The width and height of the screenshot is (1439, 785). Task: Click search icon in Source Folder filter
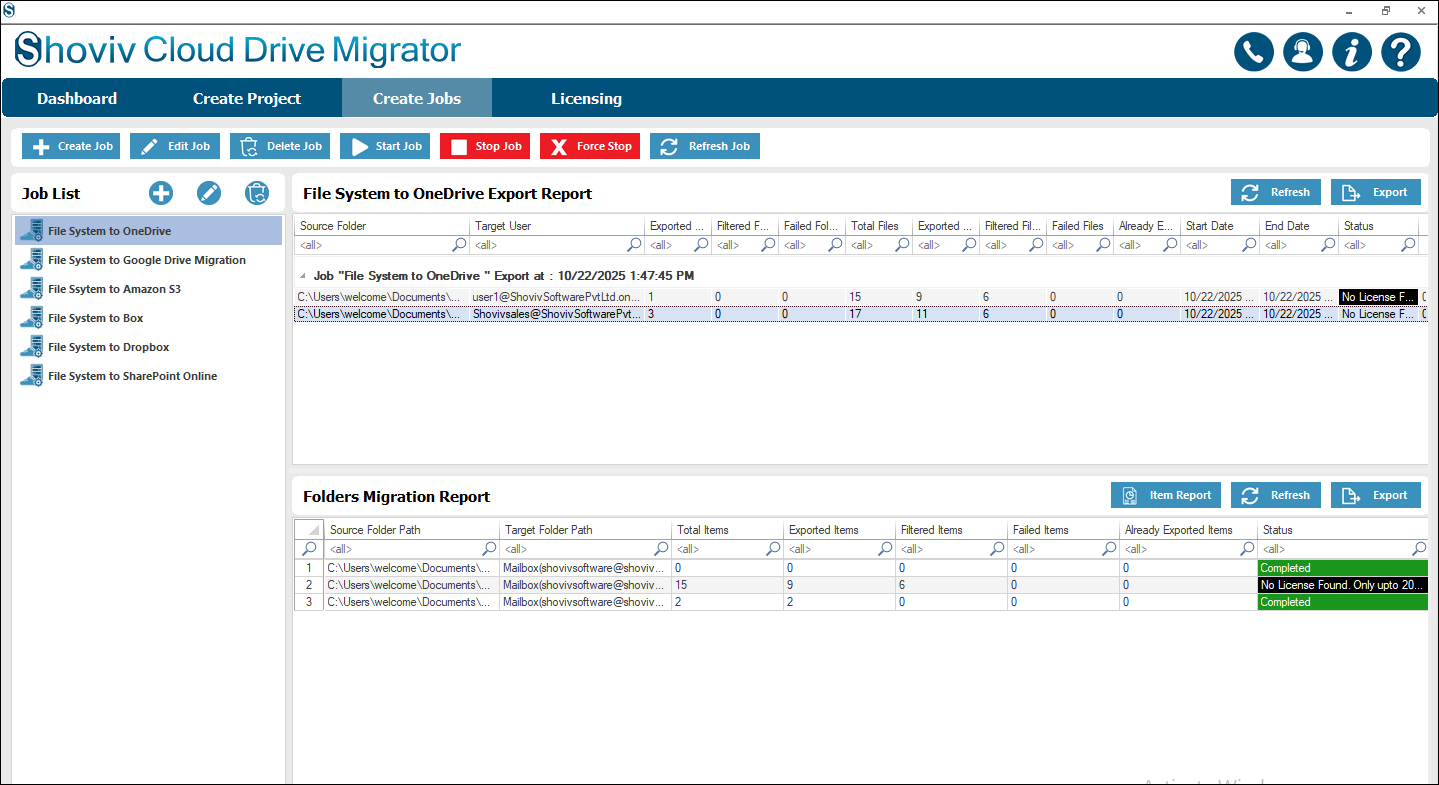pyautogui.click(x=459, y=245)
